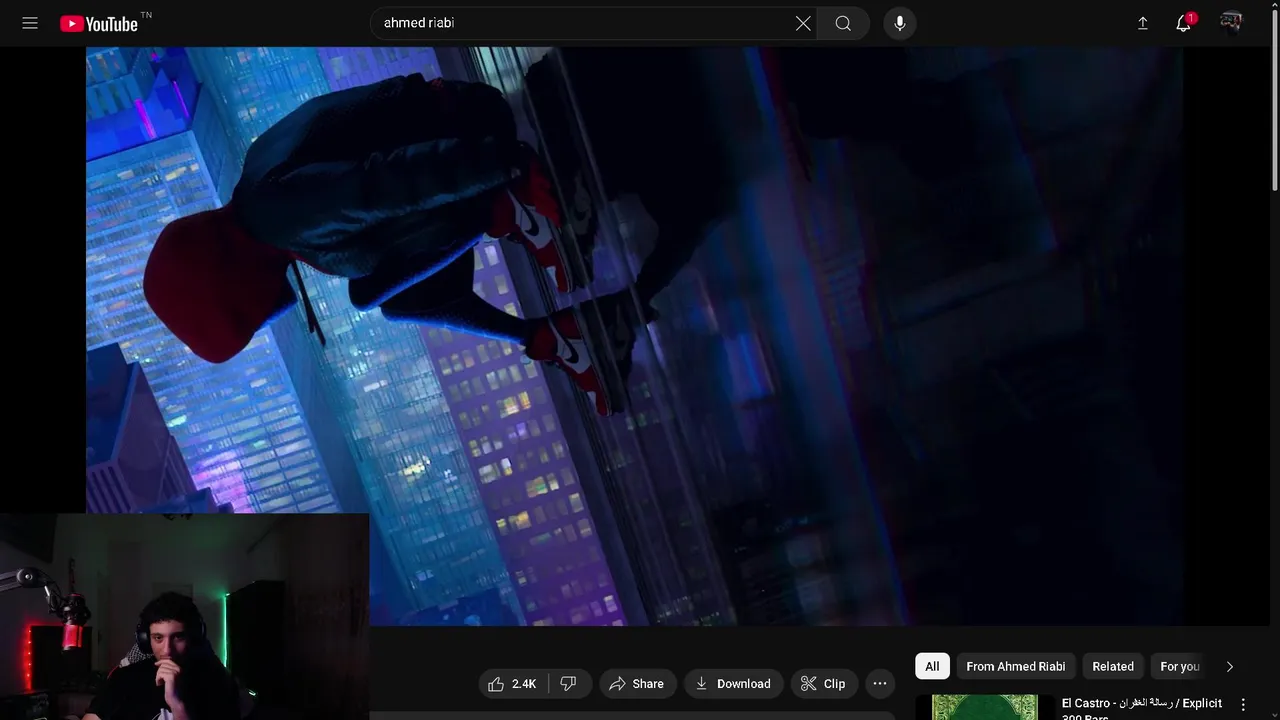This screenshot has width=1280, height=720.
Task: Share this video
Action: pos(636,684)
